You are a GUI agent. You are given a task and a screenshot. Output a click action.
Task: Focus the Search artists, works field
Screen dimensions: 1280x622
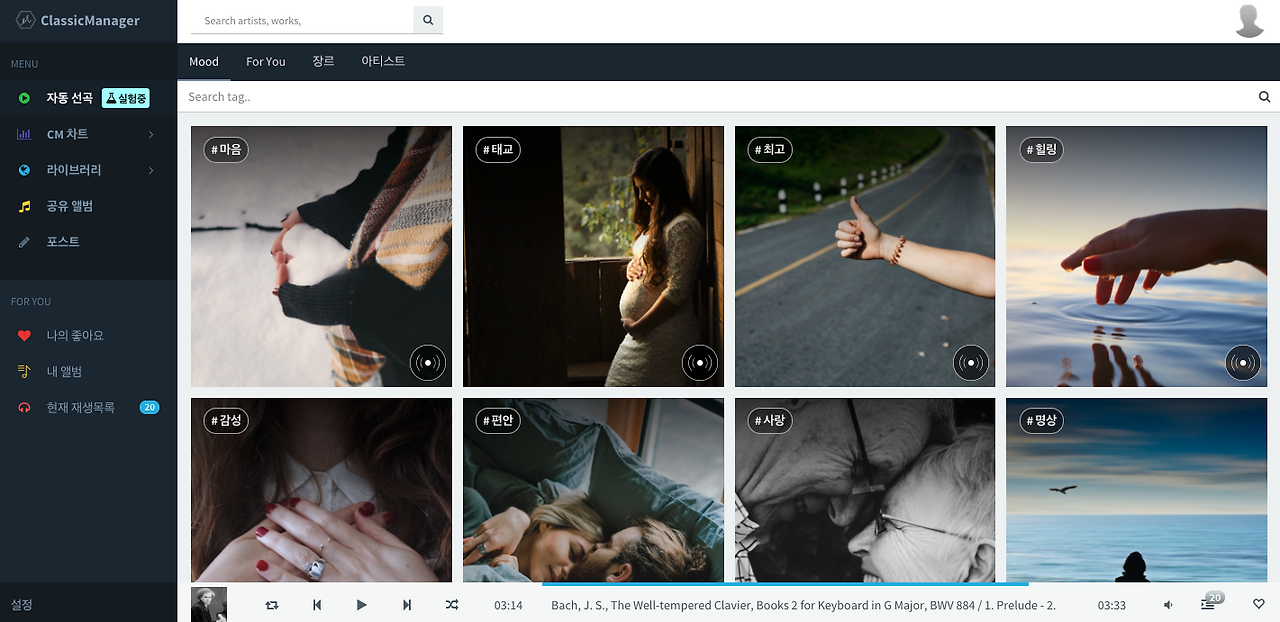click(x=303, y=20)
